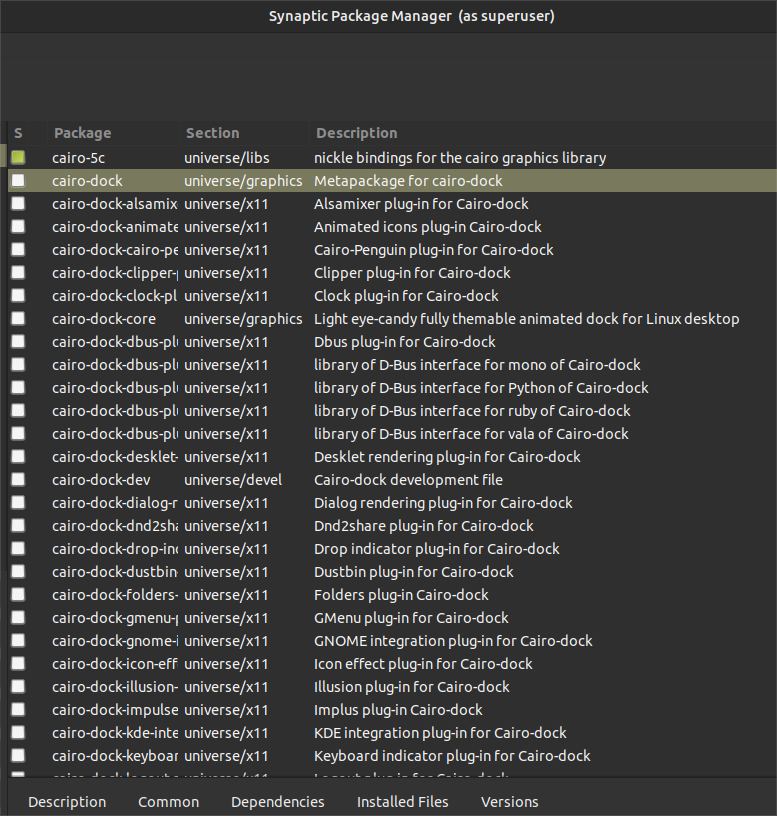Click the status box for the KDE integration plug-in
This screenshot has height=816, width=777.
click(18, 733)
